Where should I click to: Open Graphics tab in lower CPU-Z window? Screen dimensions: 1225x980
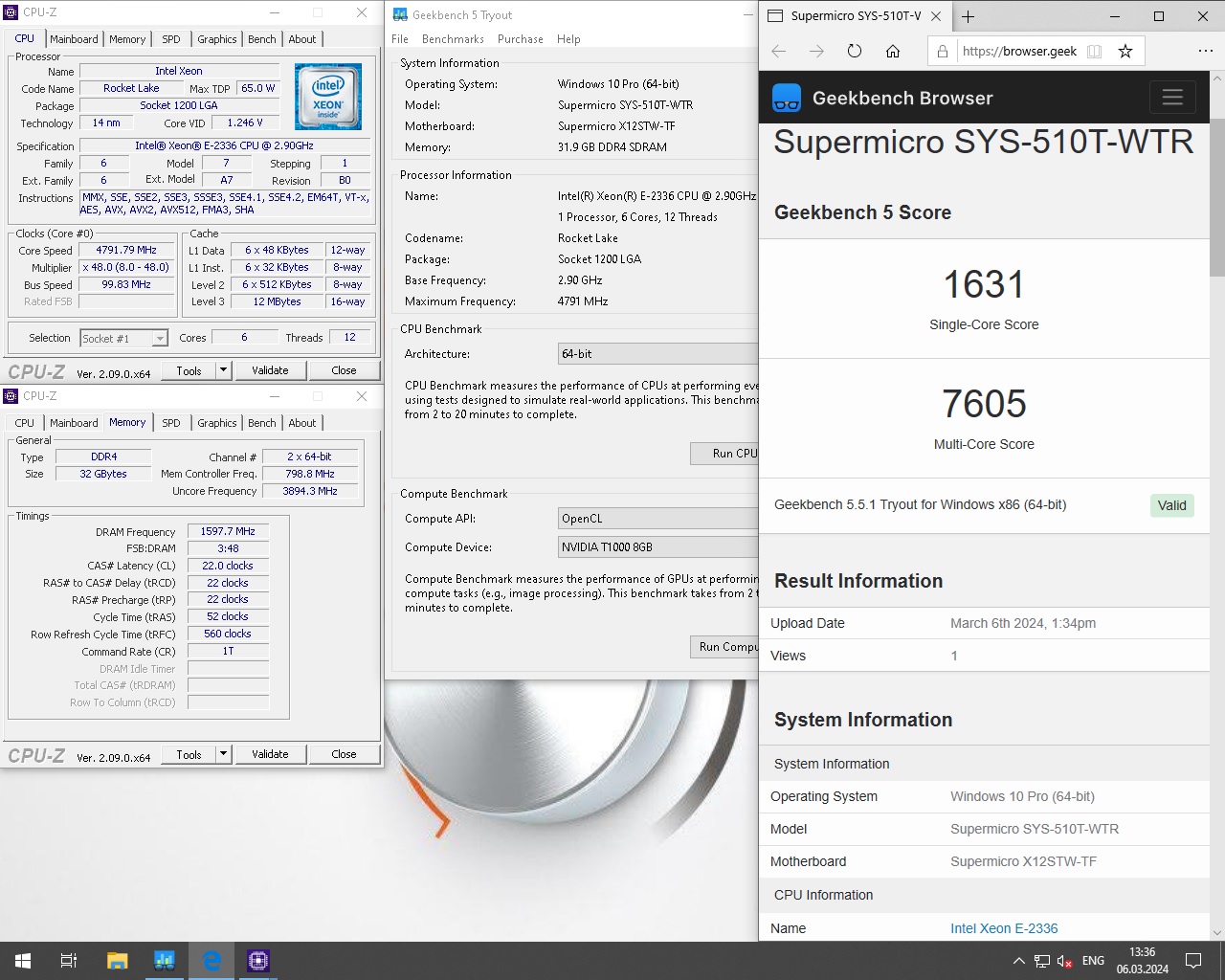coord(217,423)
